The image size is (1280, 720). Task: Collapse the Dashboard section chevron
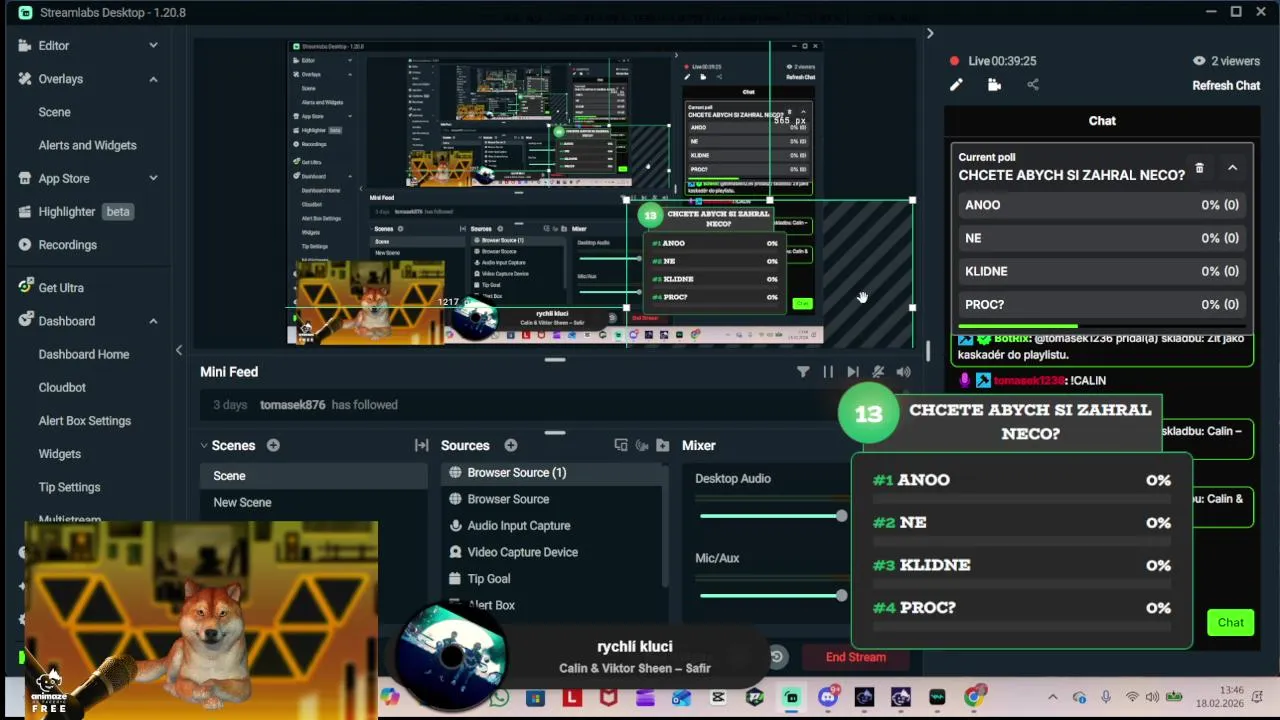click(x=153, y=321)
